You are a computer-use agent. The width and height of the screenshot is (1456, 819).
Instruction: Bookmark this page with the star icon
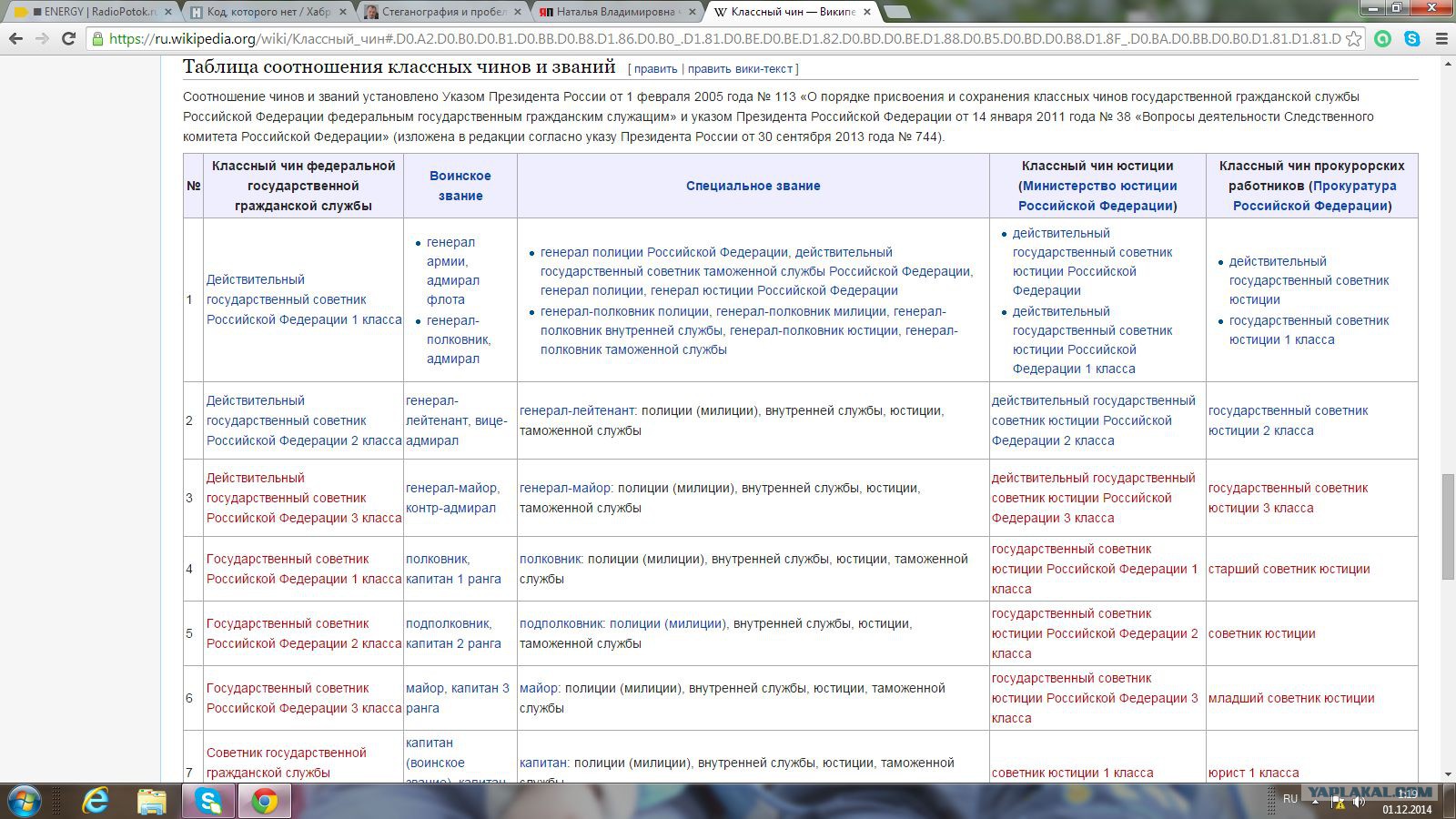coord(1354,39)
